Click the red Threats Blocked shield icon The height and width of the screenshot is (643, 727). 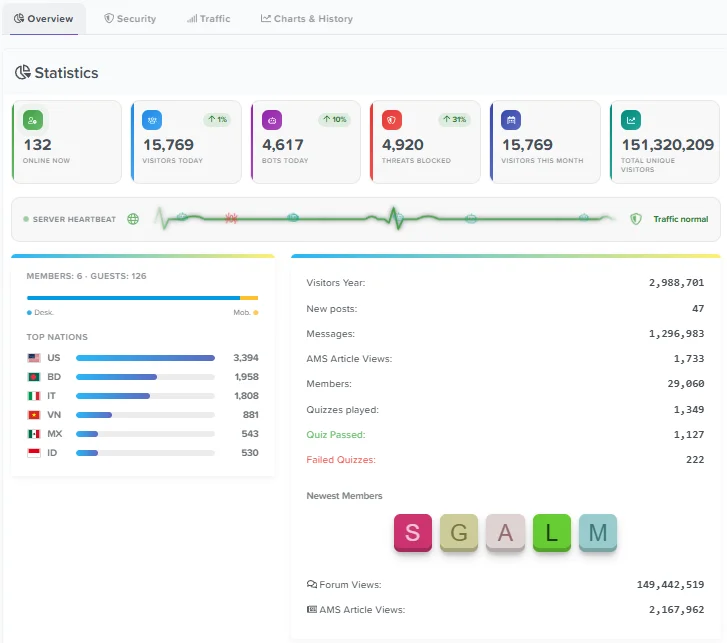click(392, 120)
